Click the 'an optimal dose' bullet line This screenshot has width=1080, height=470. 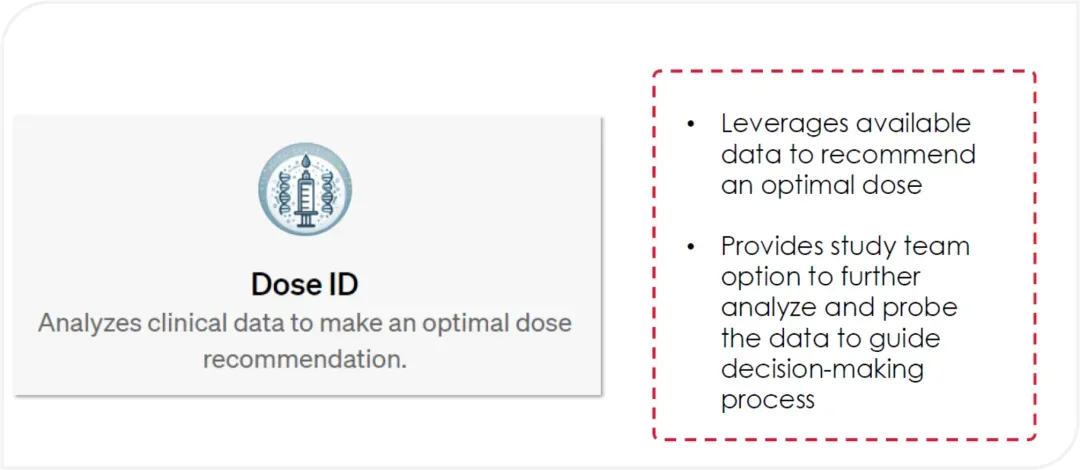(x=822, y=185)
